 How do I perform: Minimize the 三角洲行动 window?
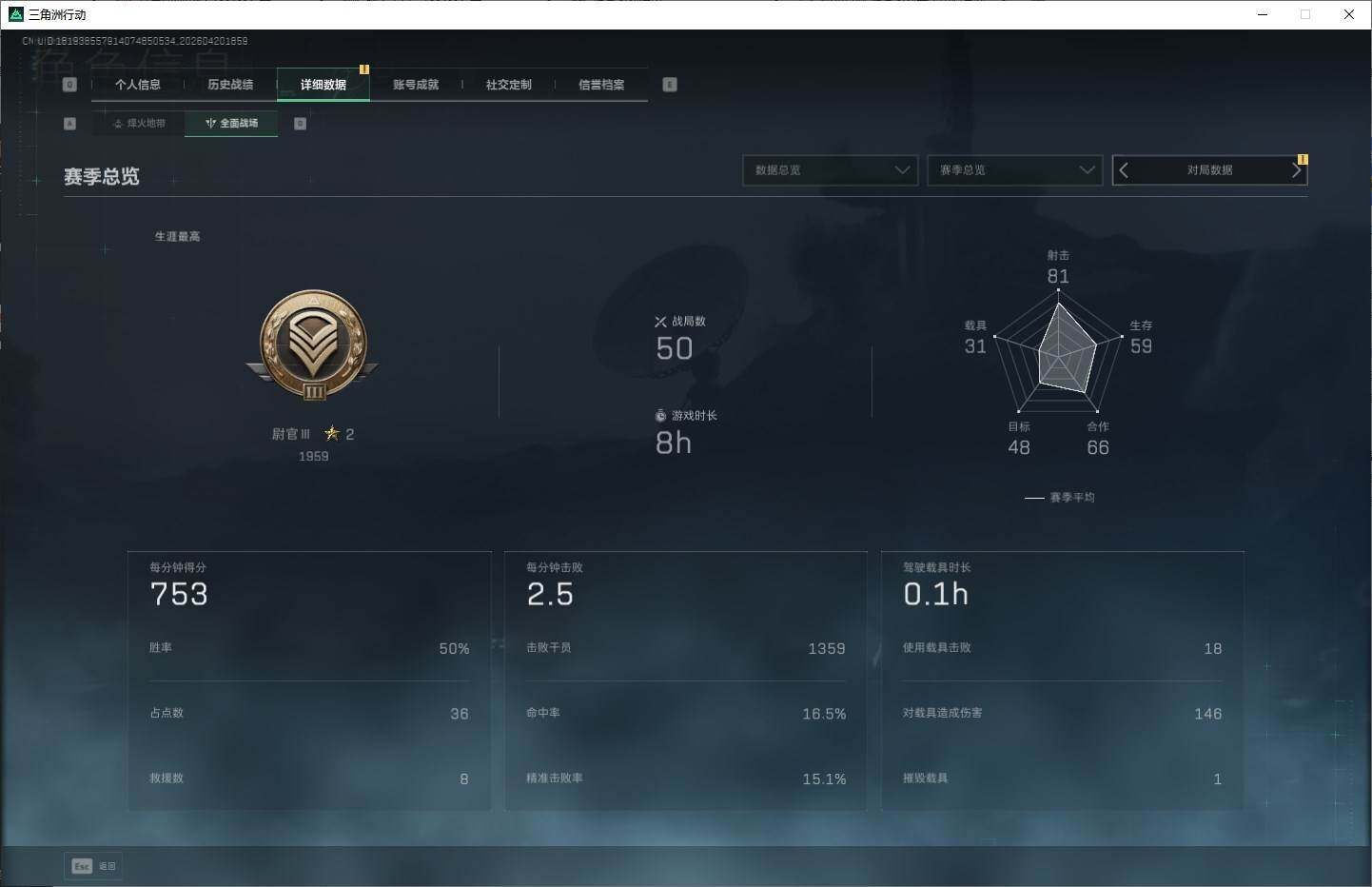1263,14
